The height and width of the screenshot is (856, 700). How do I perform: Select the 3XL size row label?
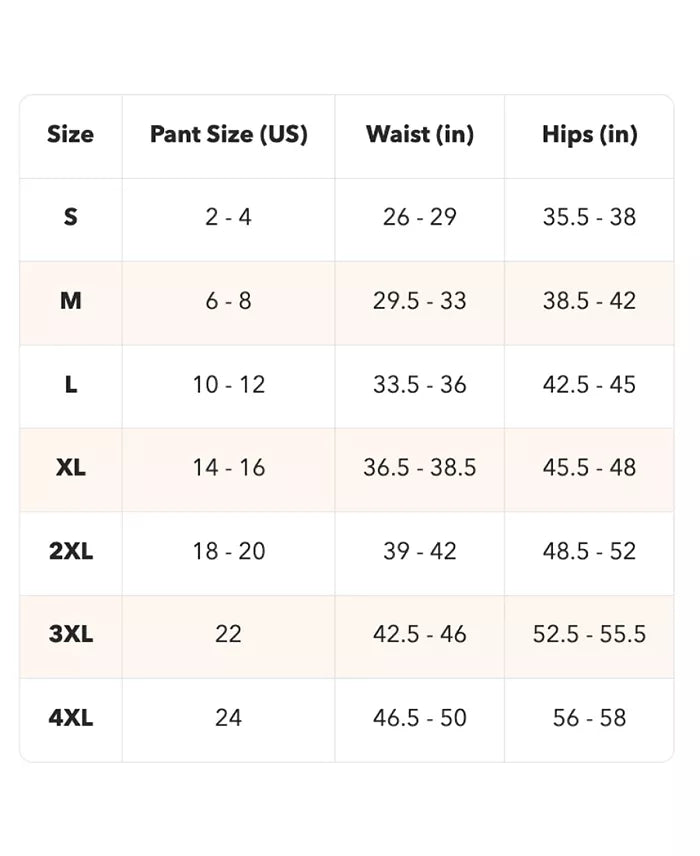point(70,634)
